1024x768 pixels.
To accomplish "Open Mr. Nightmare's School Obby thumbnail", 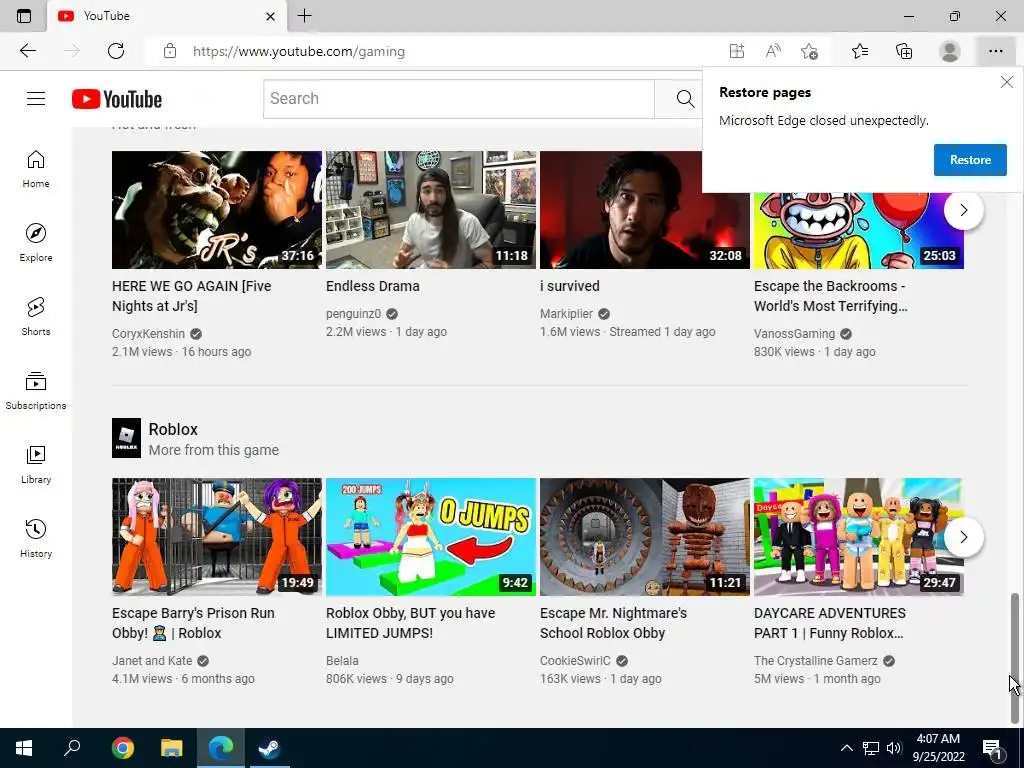I will coord(645,537).
